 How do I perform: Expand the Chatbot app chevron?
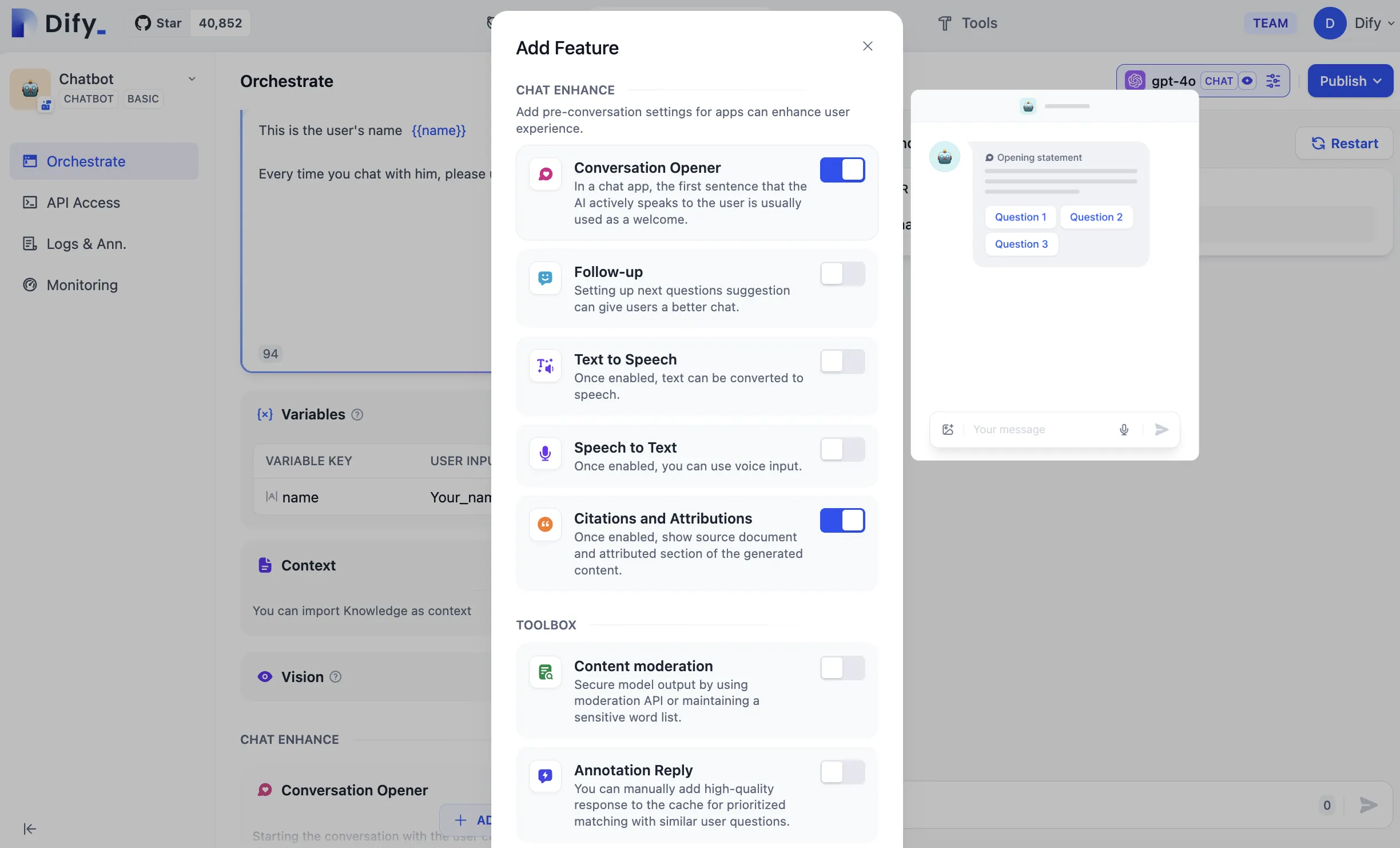(x=192, y=79)
